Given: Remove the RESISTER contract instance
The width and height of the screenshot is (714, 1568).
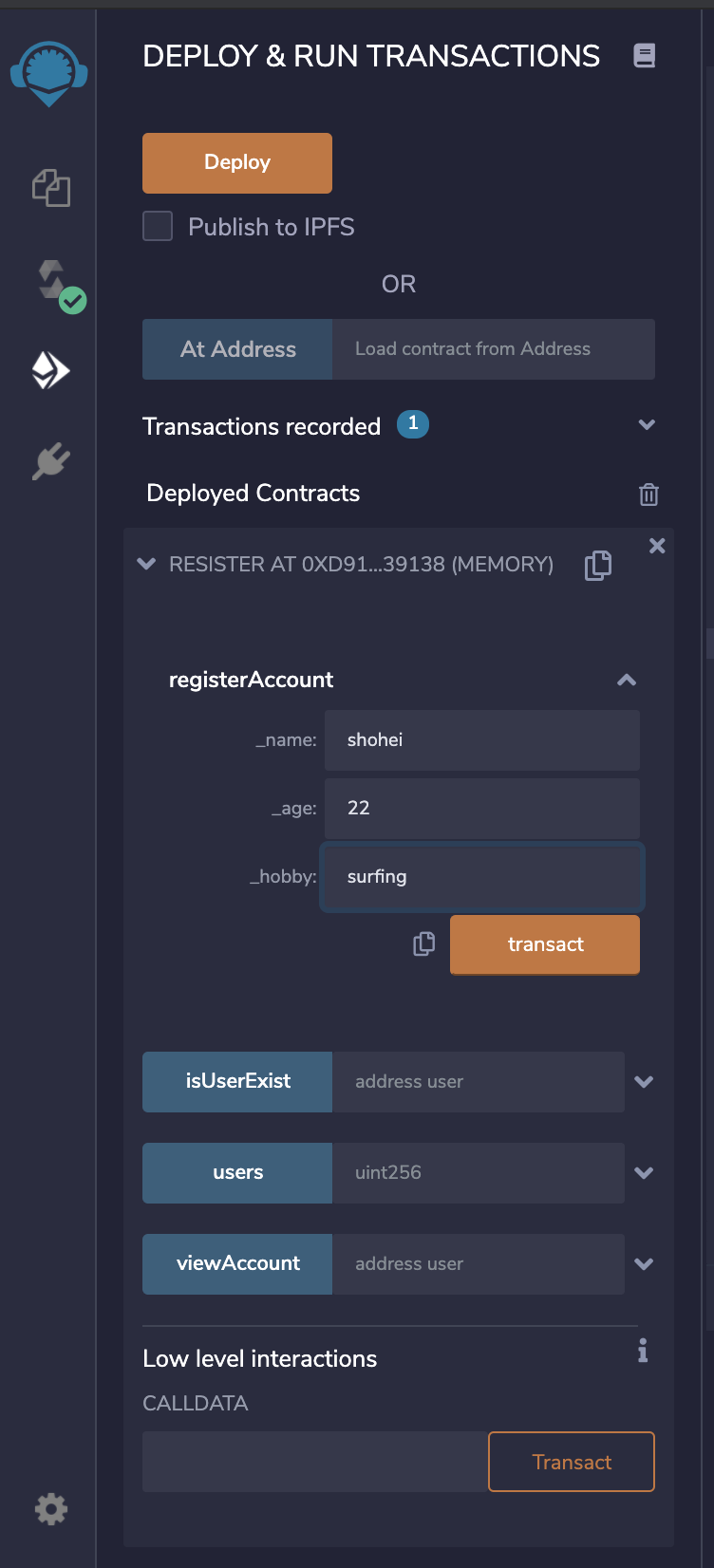Looking at the screenshot, I should click(657, 546).
